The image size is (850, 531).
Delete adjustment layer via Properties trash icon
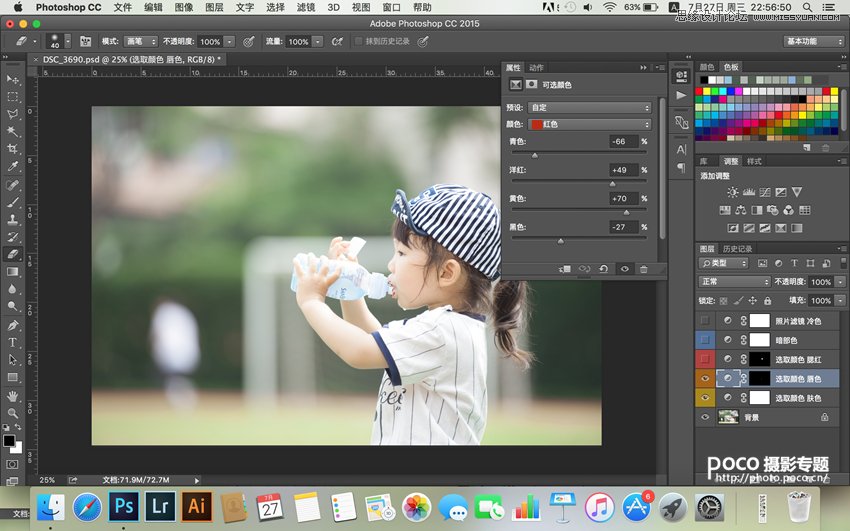tap(643, 269)
